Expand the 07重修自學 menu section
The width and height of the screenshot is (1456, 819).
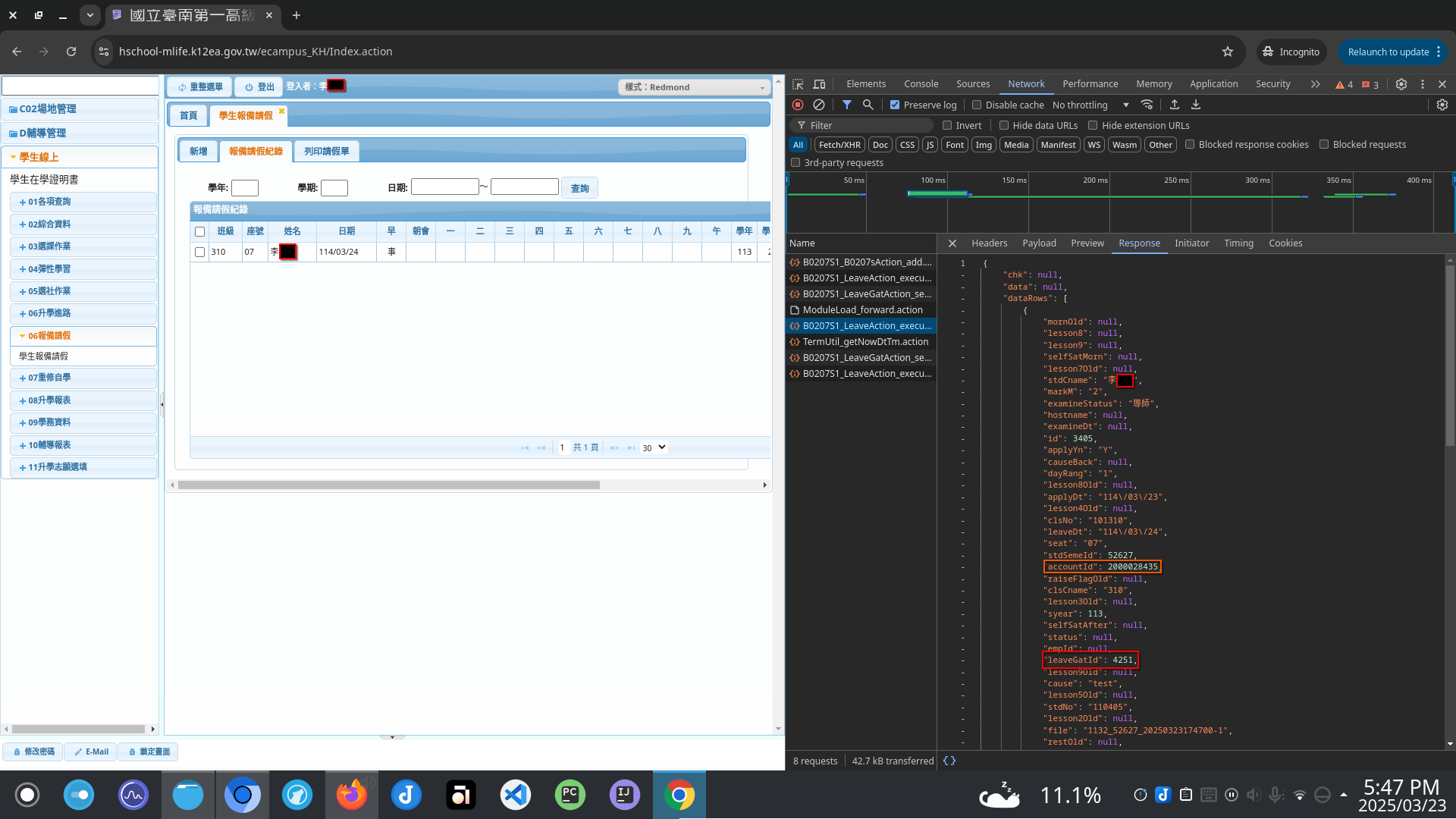[83, 378]
